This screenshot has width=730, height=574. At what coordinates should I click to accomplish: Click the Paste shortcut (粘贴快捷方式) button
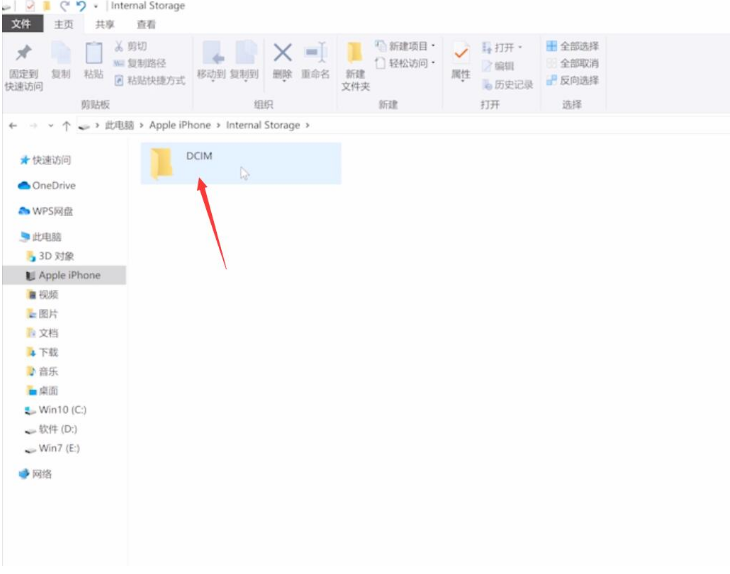(x=150, y=80)
